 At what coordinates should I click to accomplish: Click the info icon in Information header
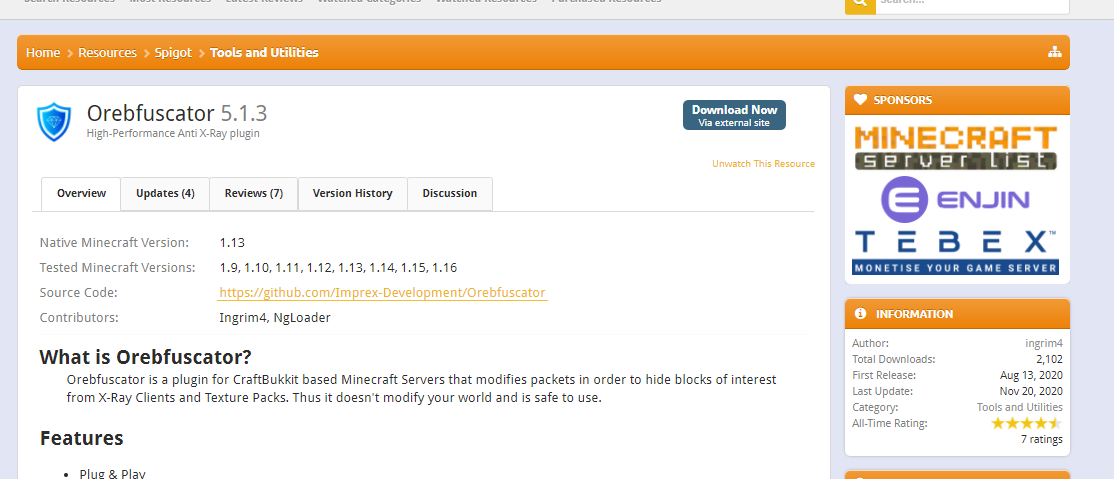[860, 313]
